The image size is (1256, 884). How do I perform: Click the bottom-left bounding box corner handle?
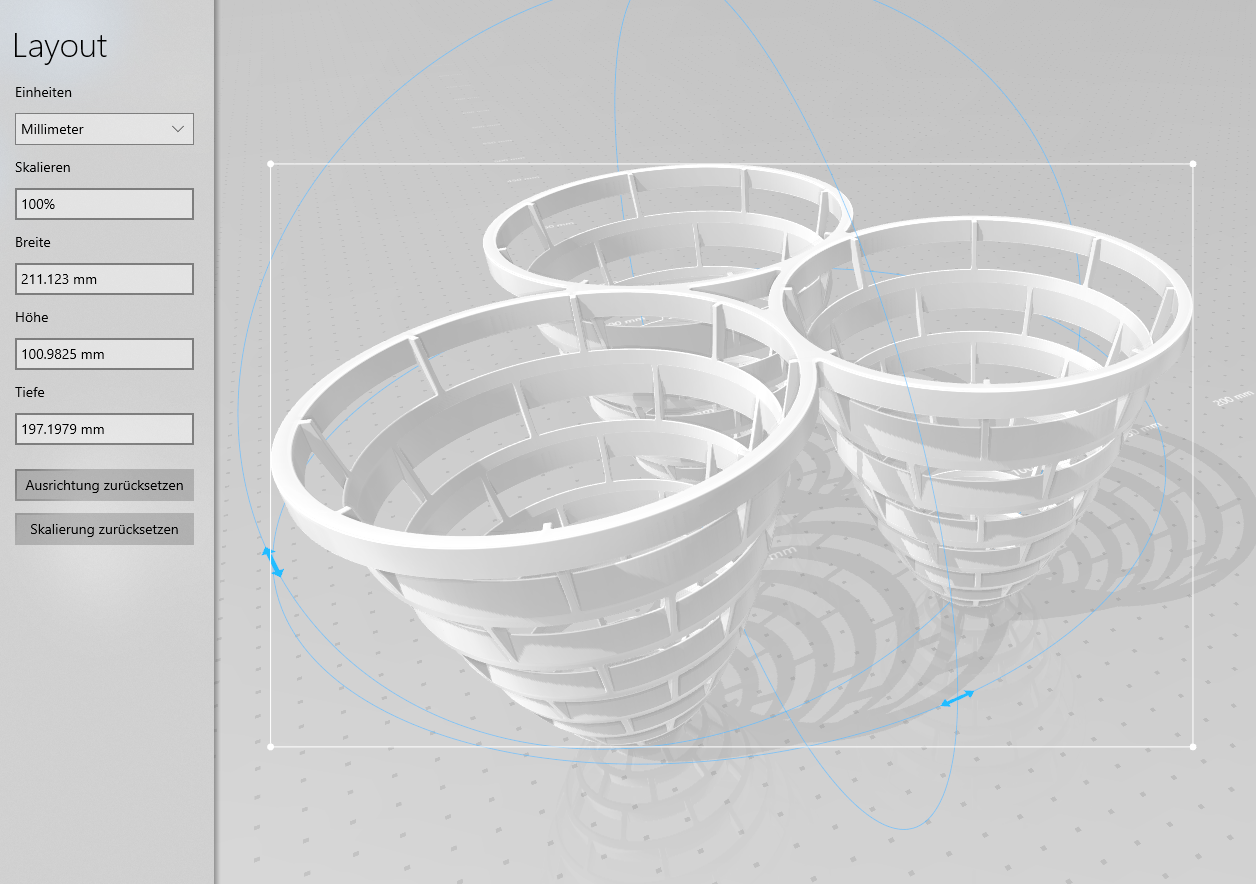[x=270, y=746]
